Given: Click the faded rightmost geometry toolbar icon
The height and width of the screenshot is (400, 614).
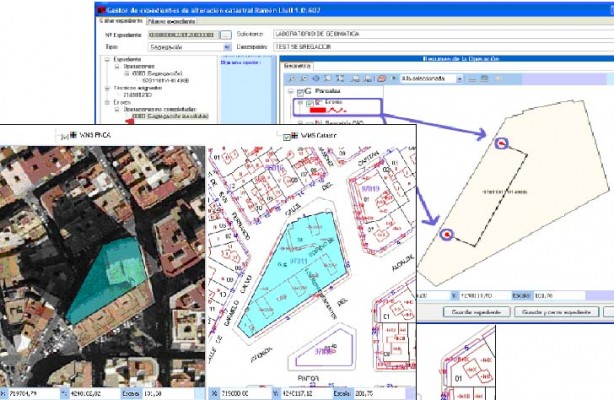Looking at the screenshot, I should (x=498, y=78).
